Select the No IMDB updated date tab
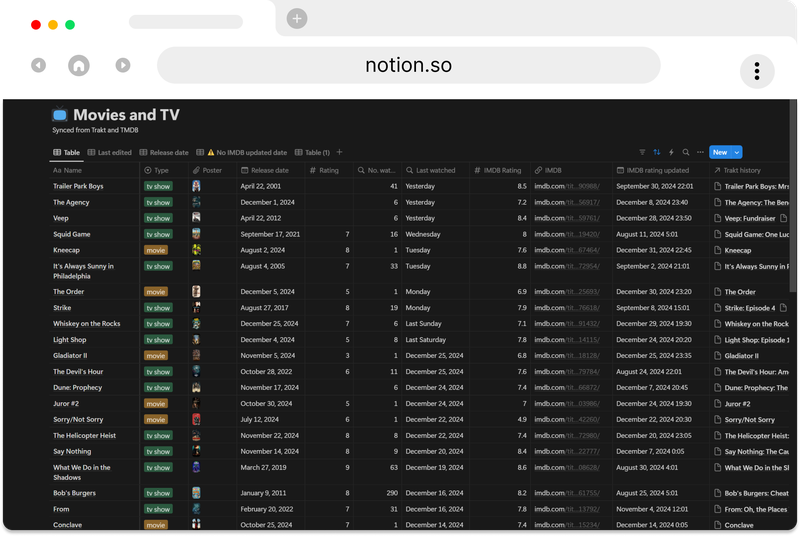The height and width of the screenshot is (536, 800). click(x=242, y=152)
